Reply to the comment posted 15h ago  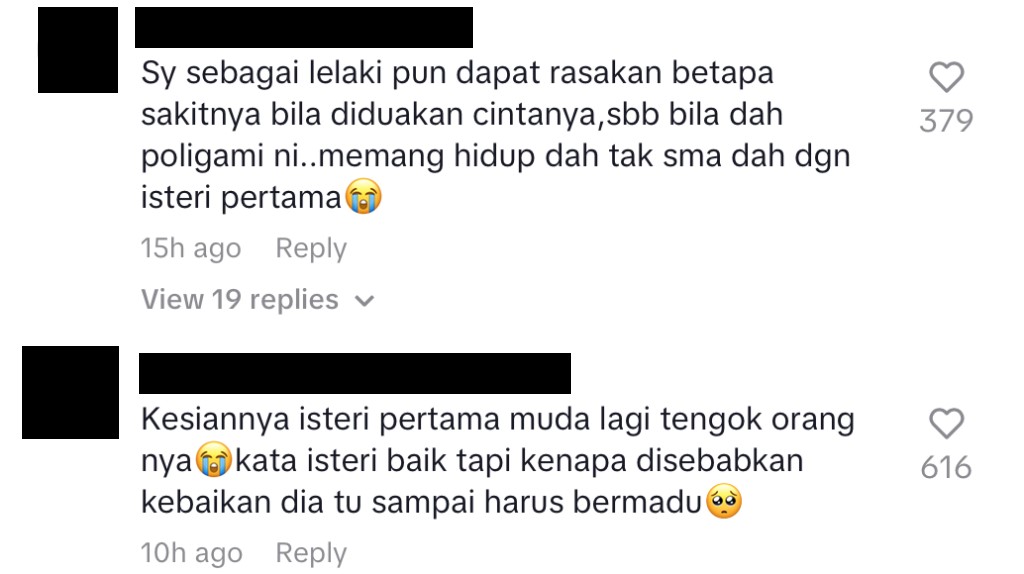pos(311,249)
